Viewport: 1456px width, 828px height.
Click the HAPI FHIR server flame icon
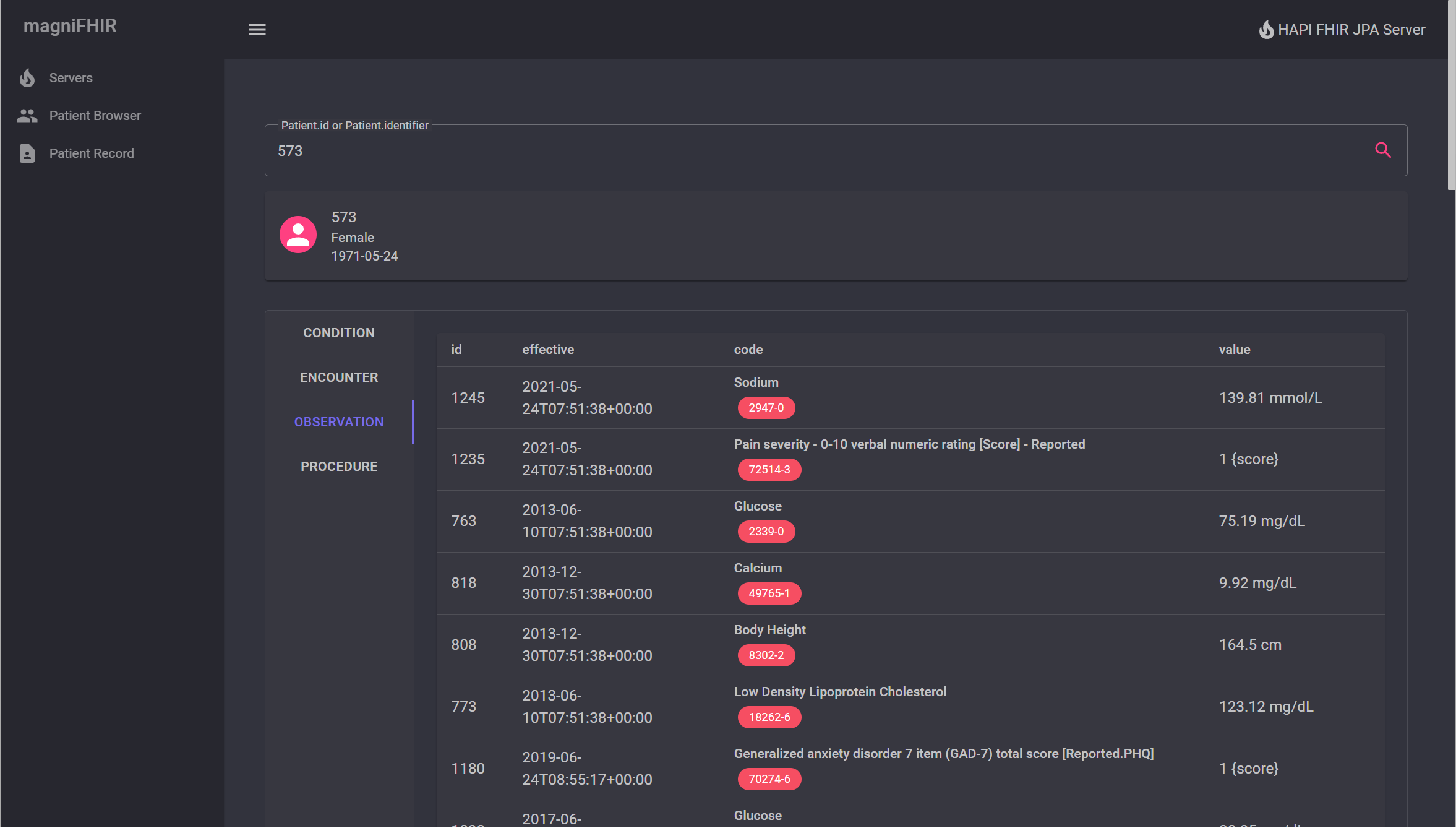pos(1266,30)
